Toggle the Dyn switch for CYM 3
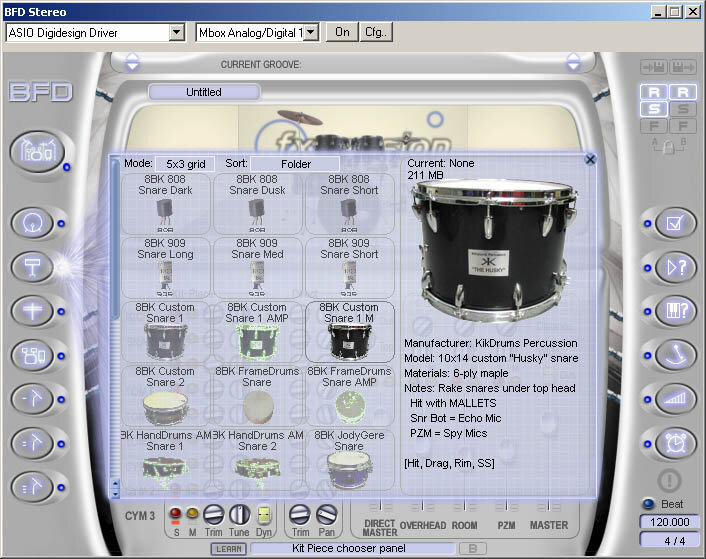Viewport: 706px width, 559px height. click(x=264, y=514)
